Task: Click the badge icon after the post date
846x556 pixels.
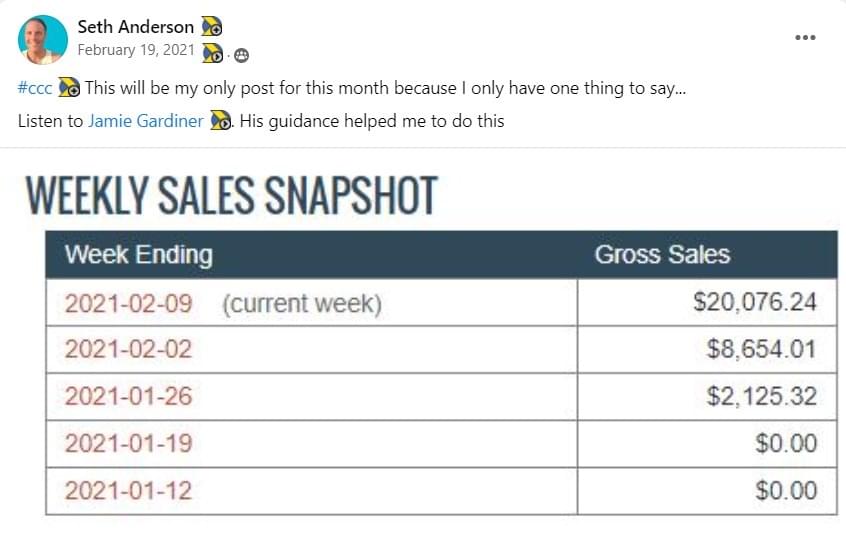Action: [x=213, y=53]
